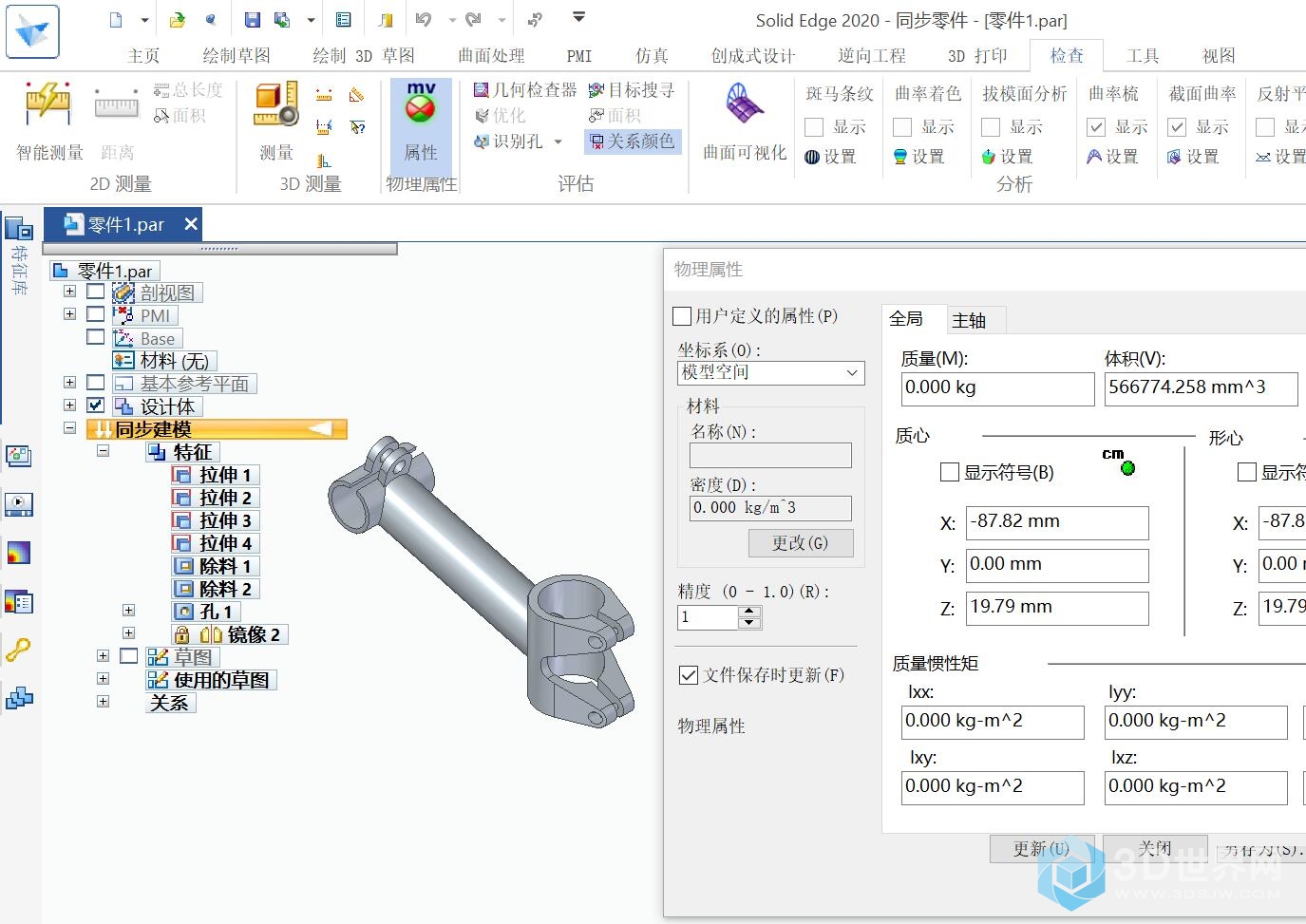Check 用户定义的属性(P) checkbox

coord(681,316)
